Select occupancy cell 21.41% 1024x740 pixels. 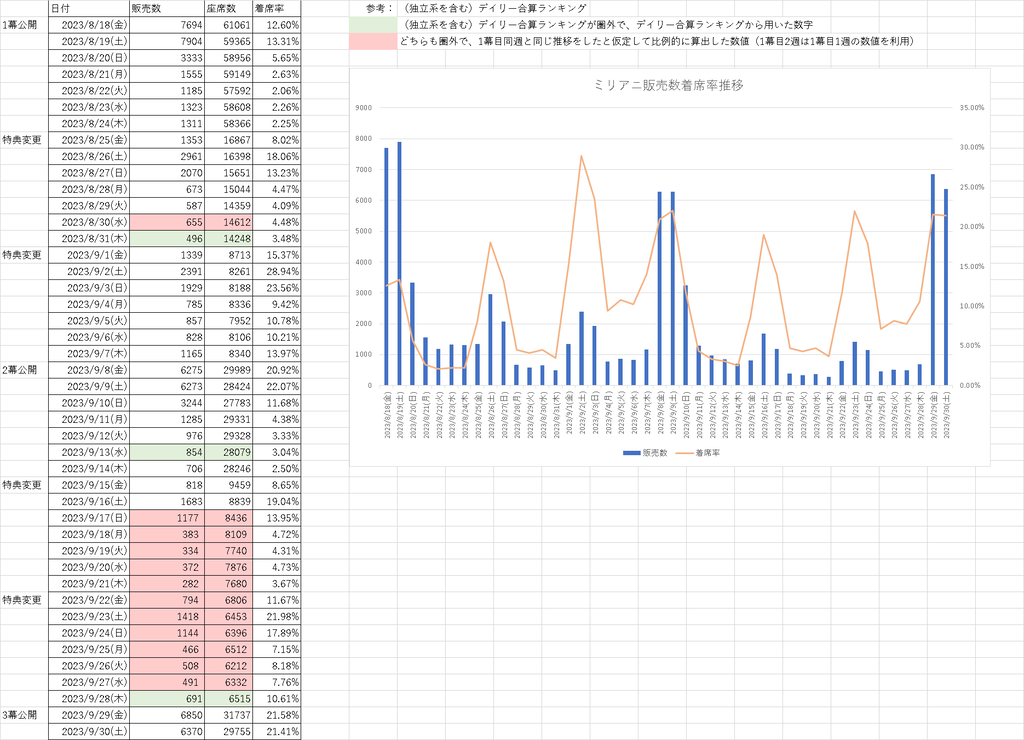[x=276, y=732]
